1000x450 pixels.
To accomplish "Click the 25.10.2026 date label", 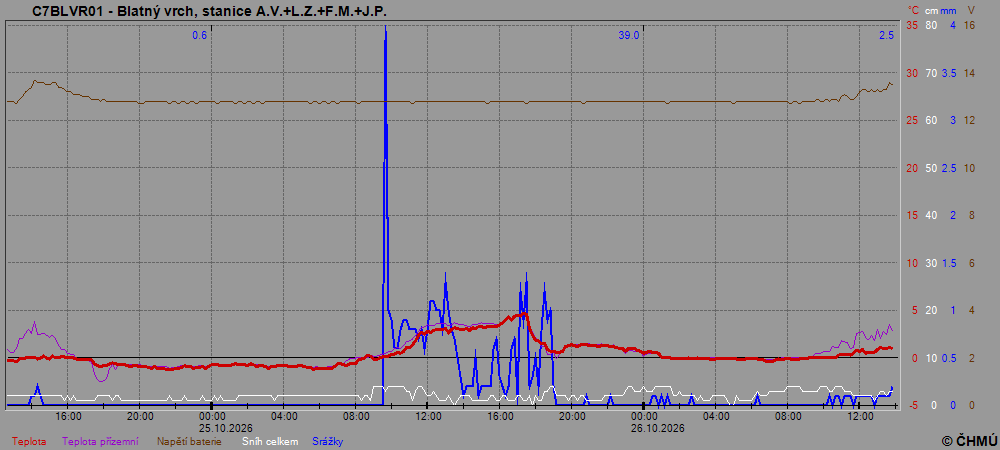I will (212, 429).
